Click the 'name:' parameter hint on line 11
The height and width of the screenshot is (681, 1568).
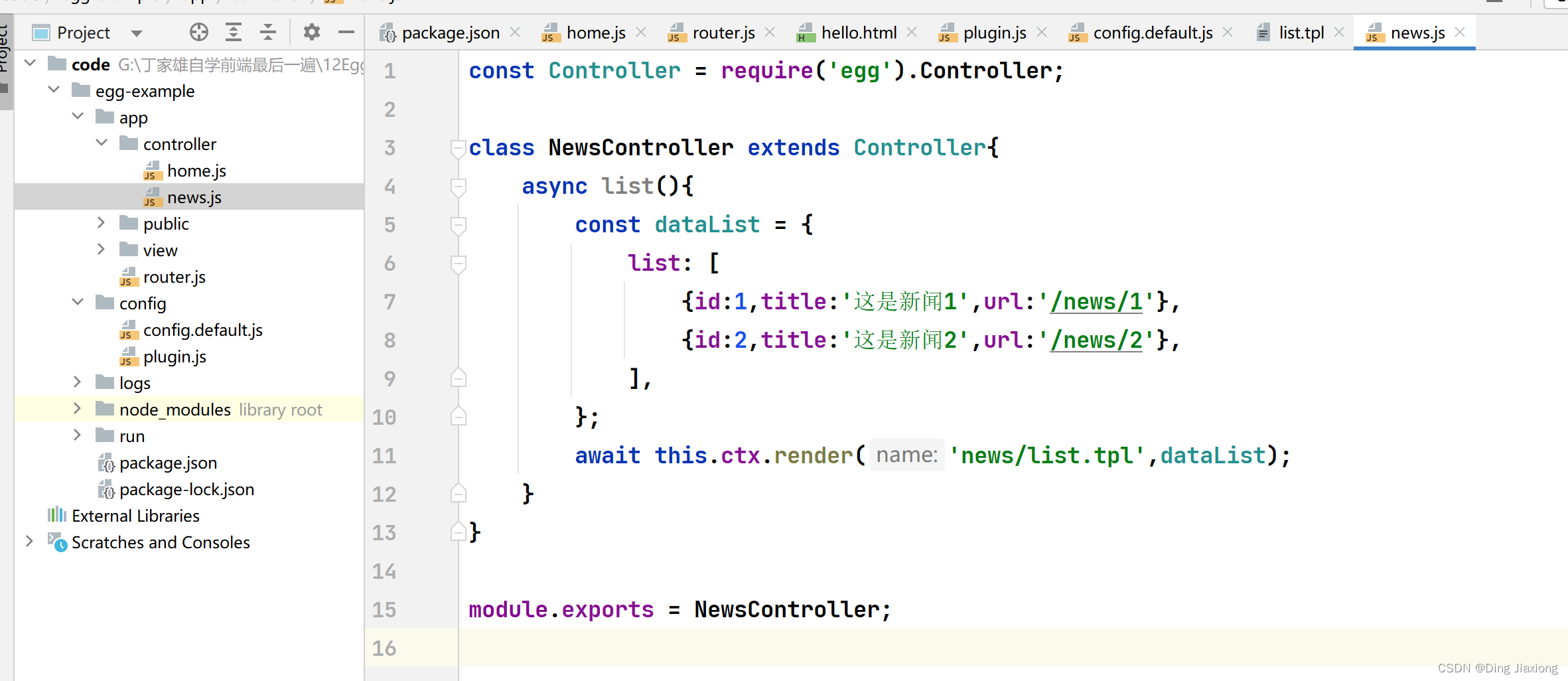click(906, 455)
